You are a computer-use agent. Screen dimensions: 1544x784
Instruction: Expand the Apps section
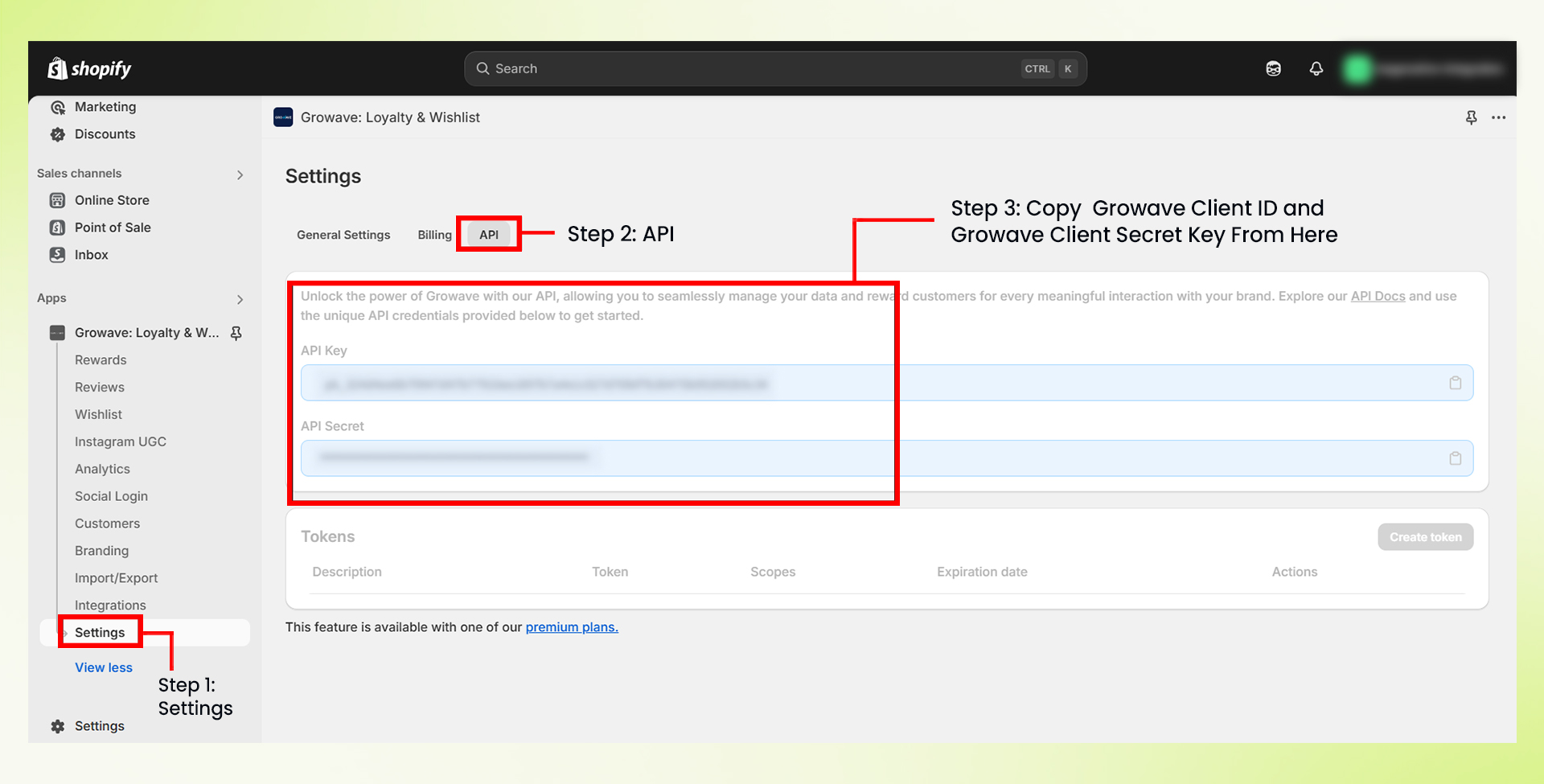[x=239, y=299]
